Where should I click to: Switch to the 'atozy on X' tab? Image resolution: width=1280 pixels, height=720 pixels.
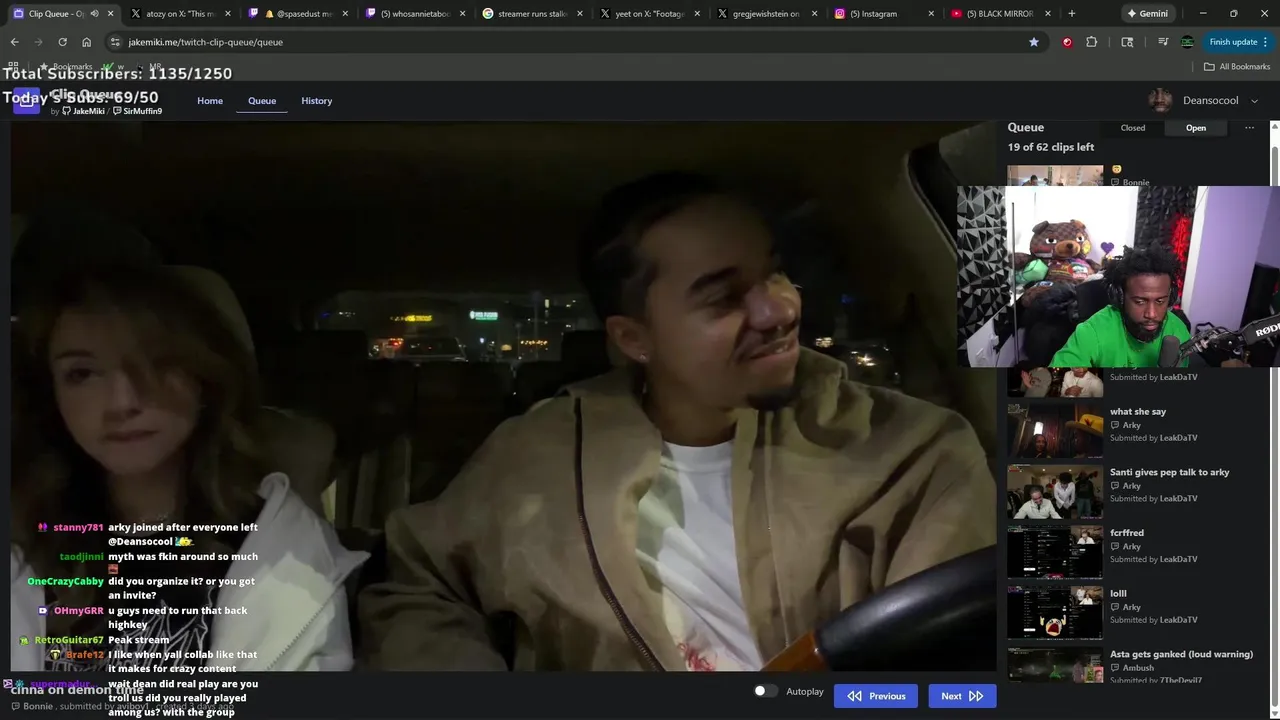click(x=180, y=14)
